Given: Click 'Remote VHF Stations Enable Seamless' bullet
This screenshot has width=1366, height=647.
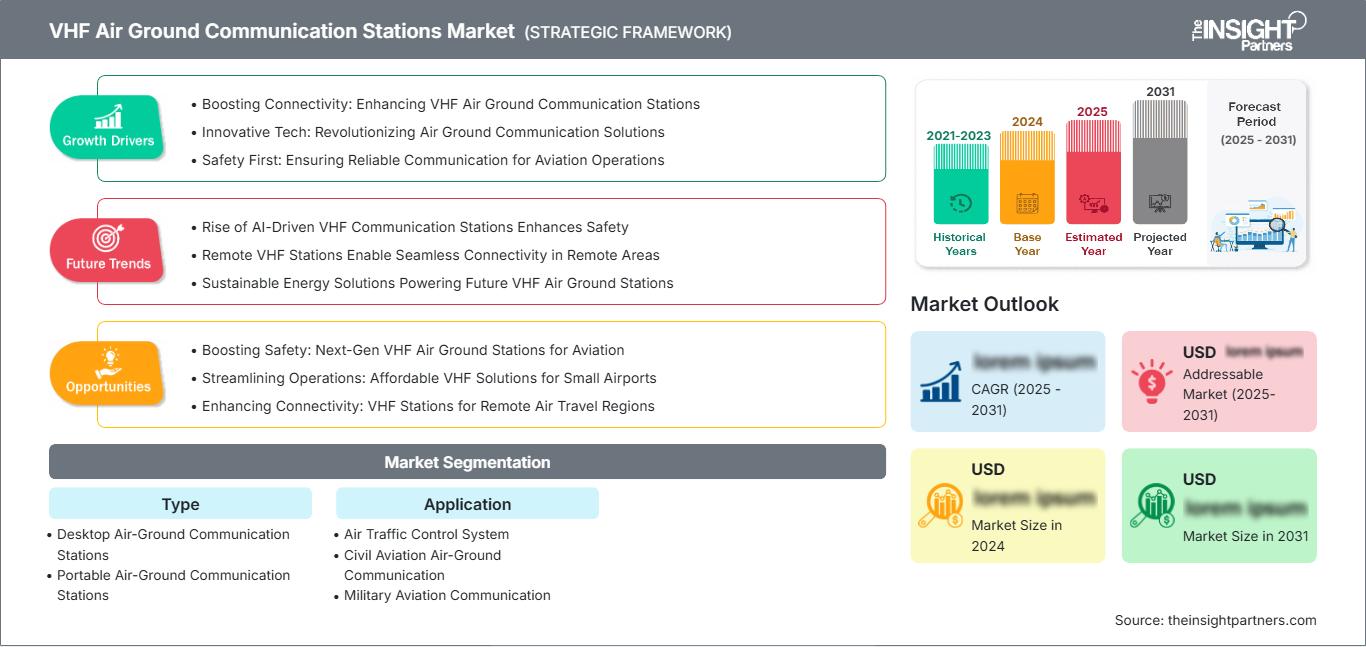Looking at the screenshot, I should [431, 255].
